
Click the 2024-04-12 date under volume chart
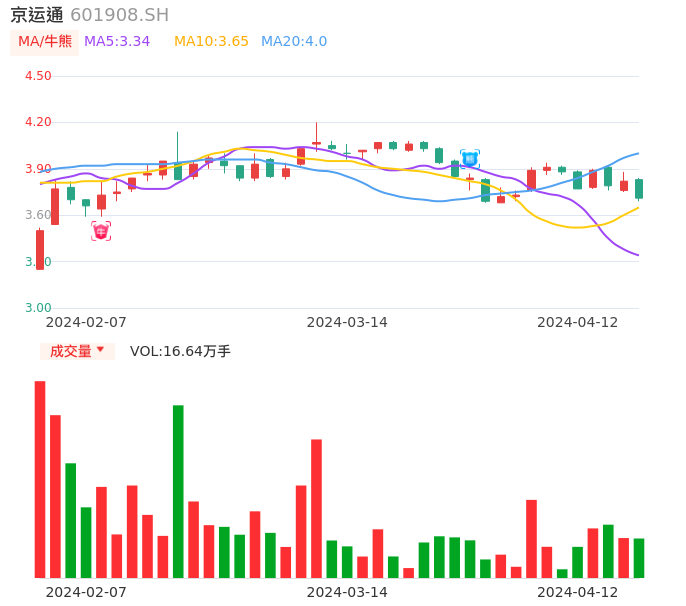coord(578,592)
